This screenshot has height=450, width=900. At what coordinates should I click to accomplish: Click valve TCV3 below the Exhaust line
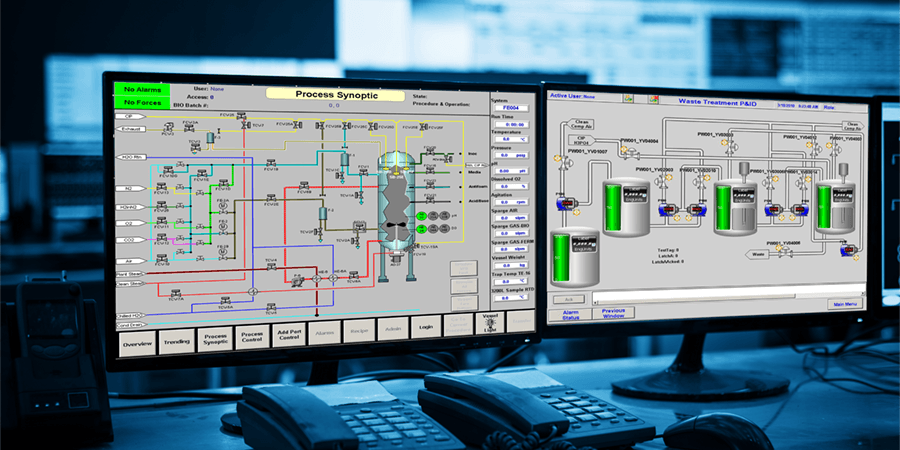click(196, 148)
